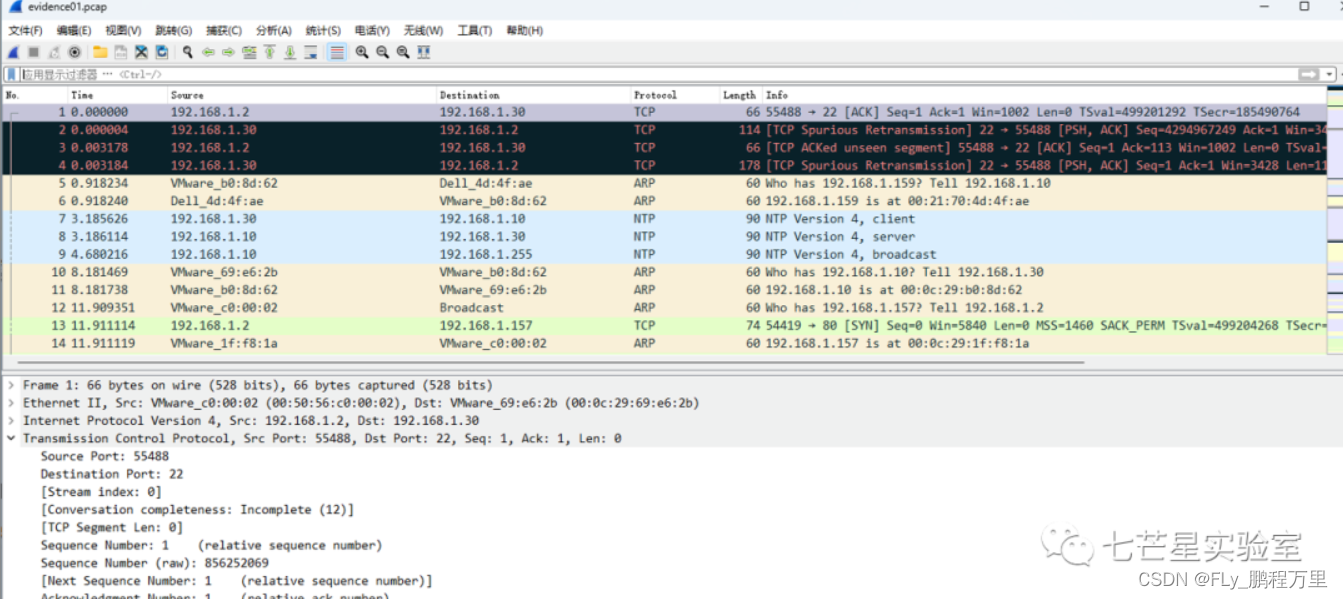Click the start capture shark fin icon
This screenshot has height=599, width=1343.
(13, 52)
